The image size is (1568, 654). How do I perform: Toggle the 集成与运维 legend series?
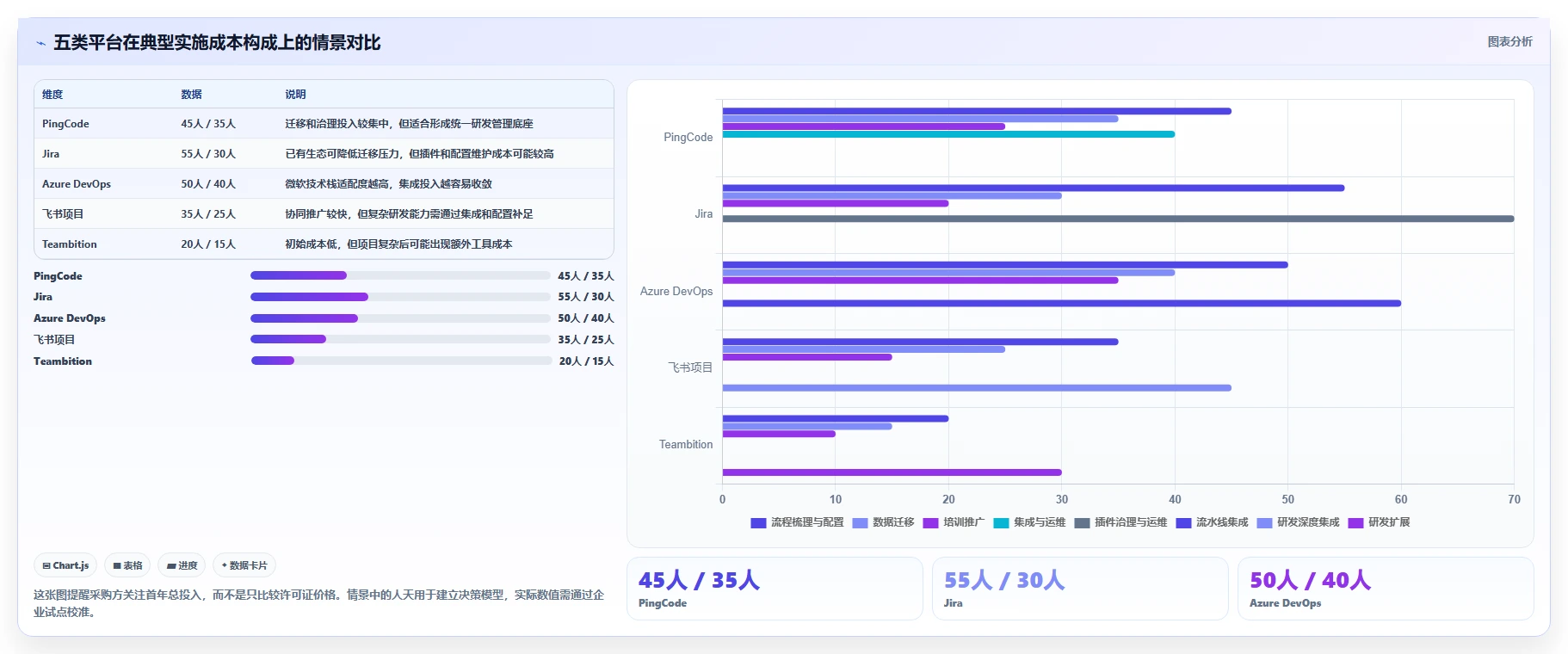coord(1029,522)
